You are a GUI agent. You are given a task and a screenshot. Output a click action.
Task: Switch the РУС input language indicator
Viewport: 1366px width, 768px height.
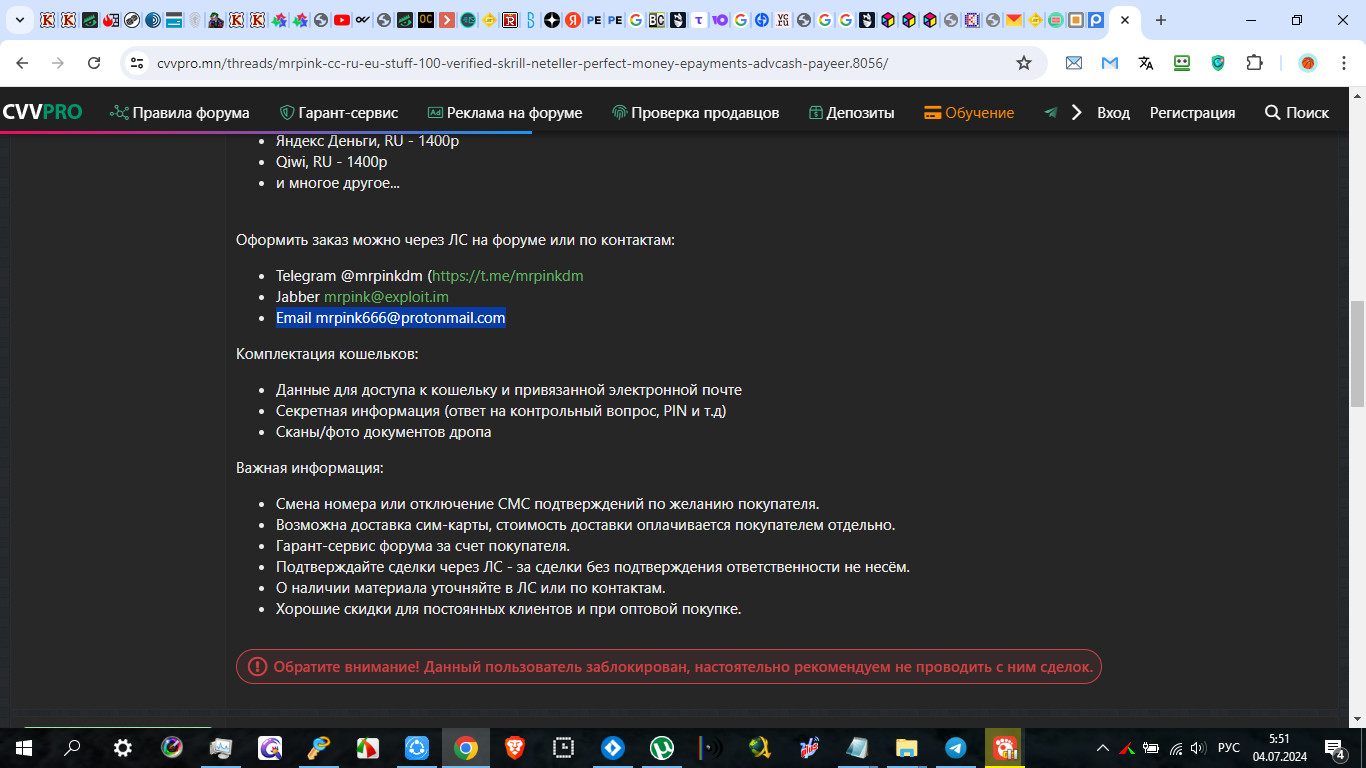1229,748
